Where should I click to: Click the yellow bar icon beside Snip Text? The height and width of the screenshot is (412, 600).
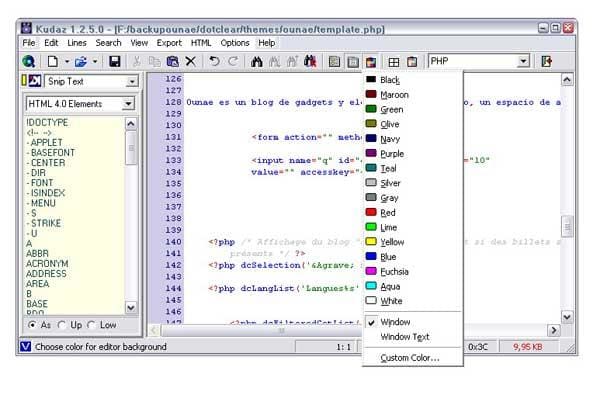point(24,80)
